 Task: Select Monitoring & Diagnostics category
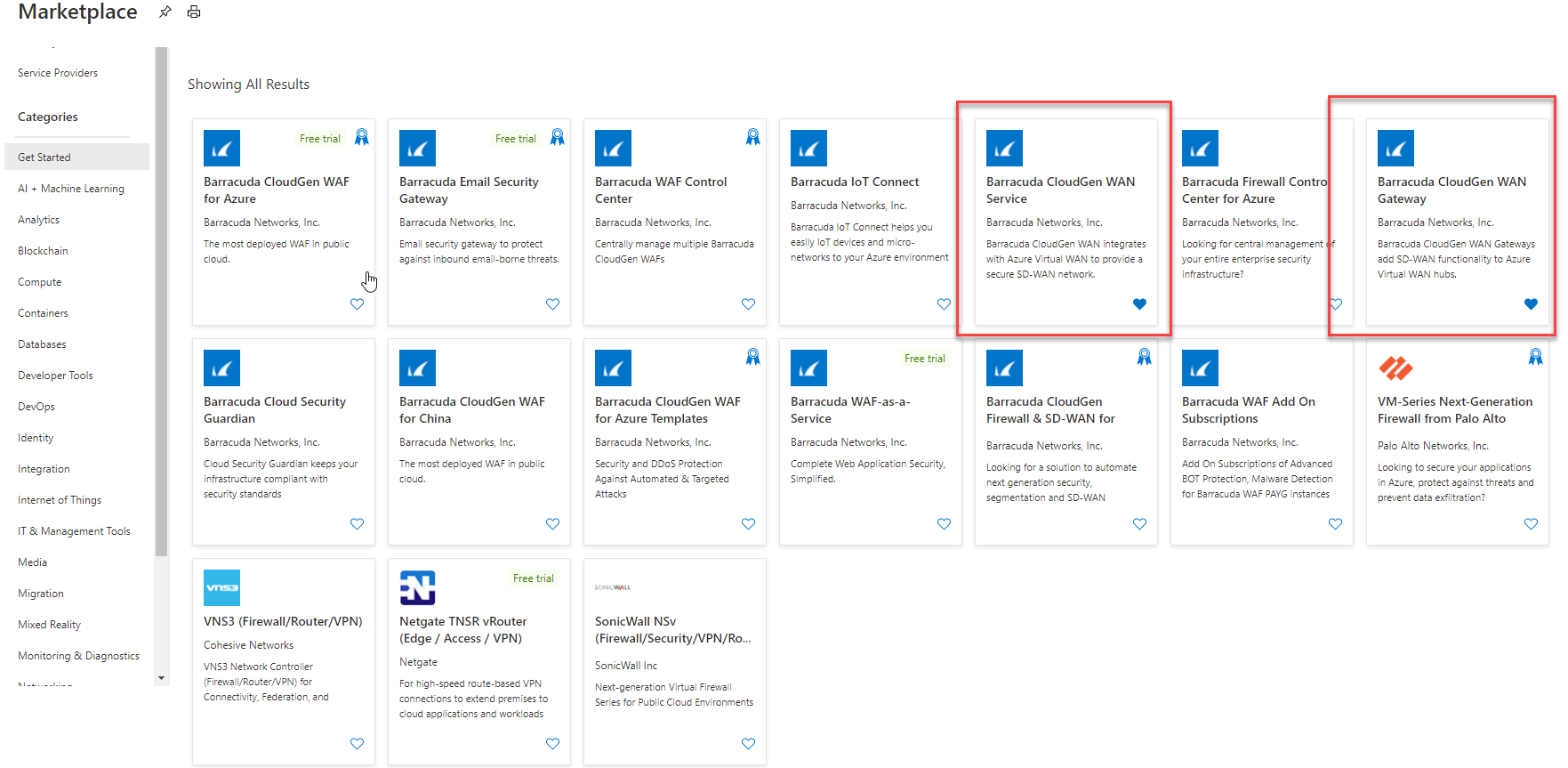coord(78,656)
